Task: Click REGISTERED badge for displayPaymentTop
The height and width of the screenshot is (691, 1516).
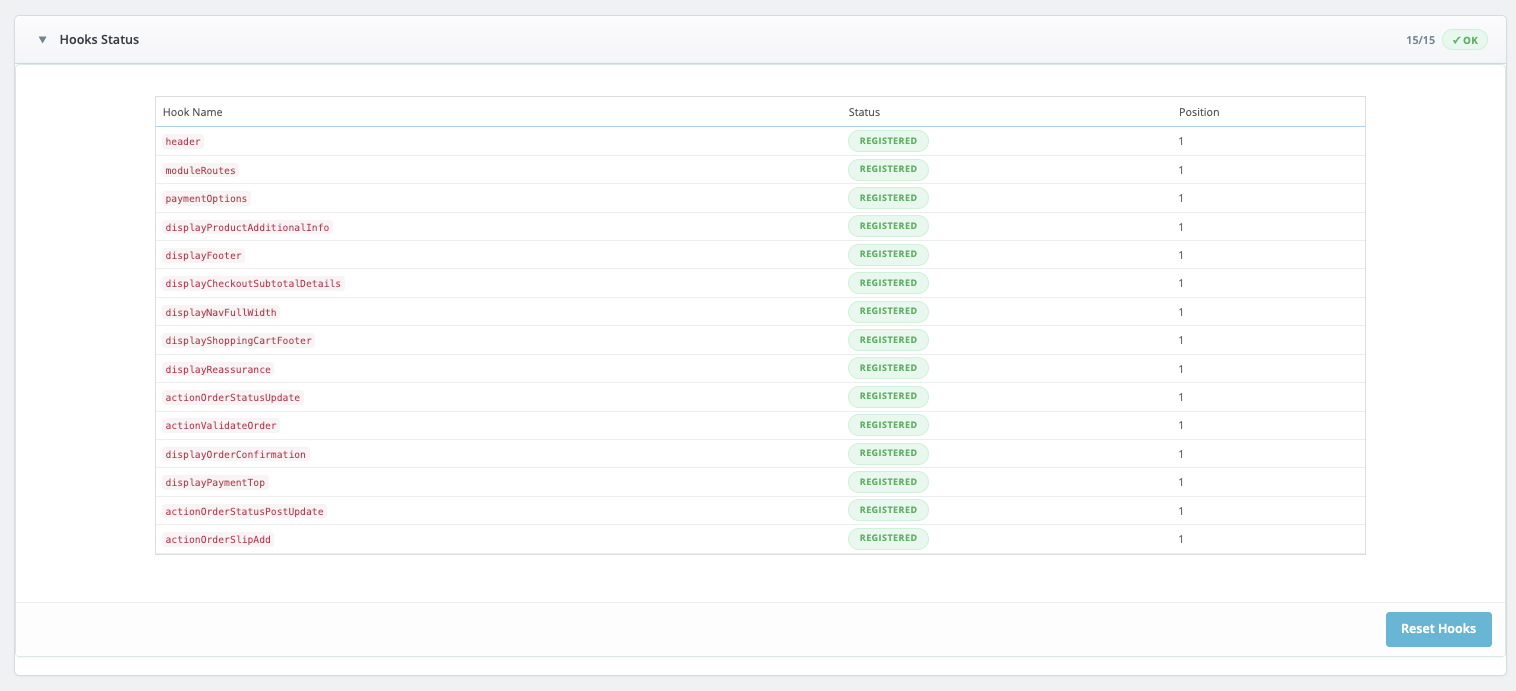Action: coord(888,482)
